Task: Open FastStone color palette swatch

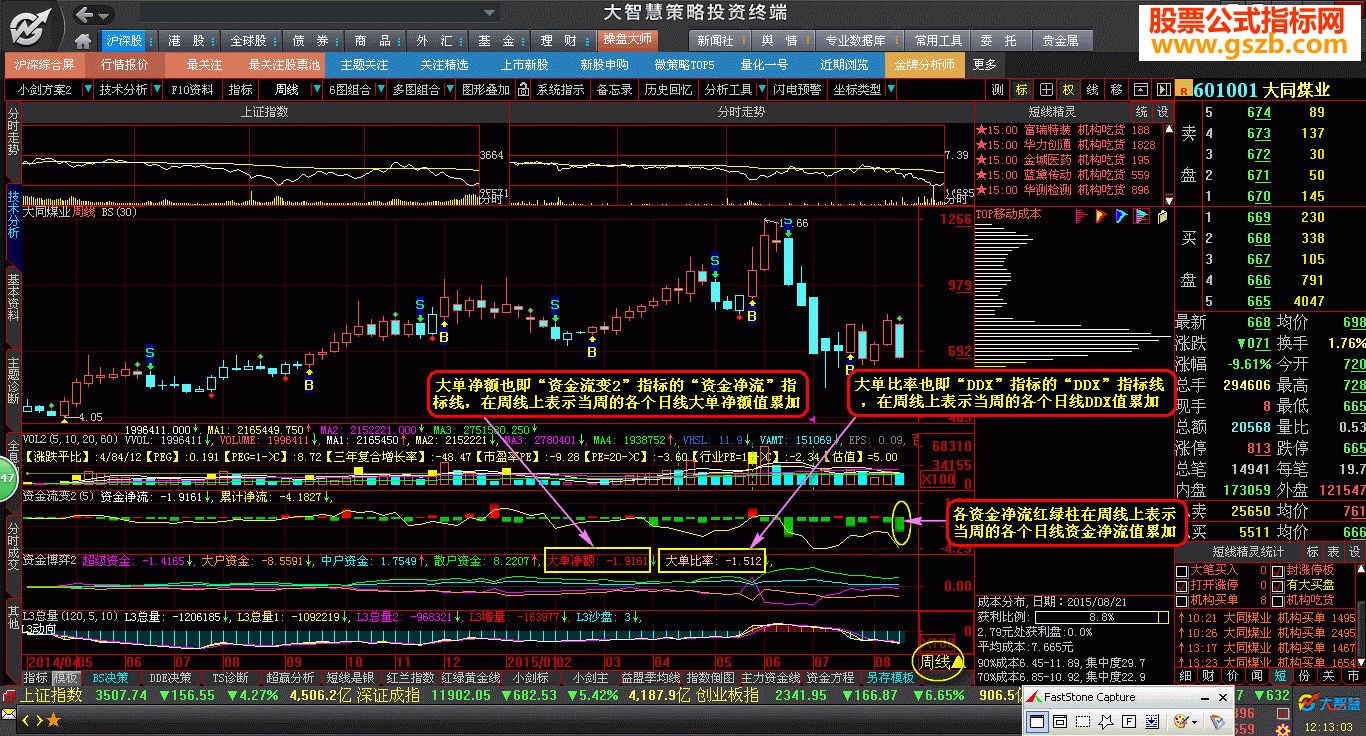Action: 1180,721
